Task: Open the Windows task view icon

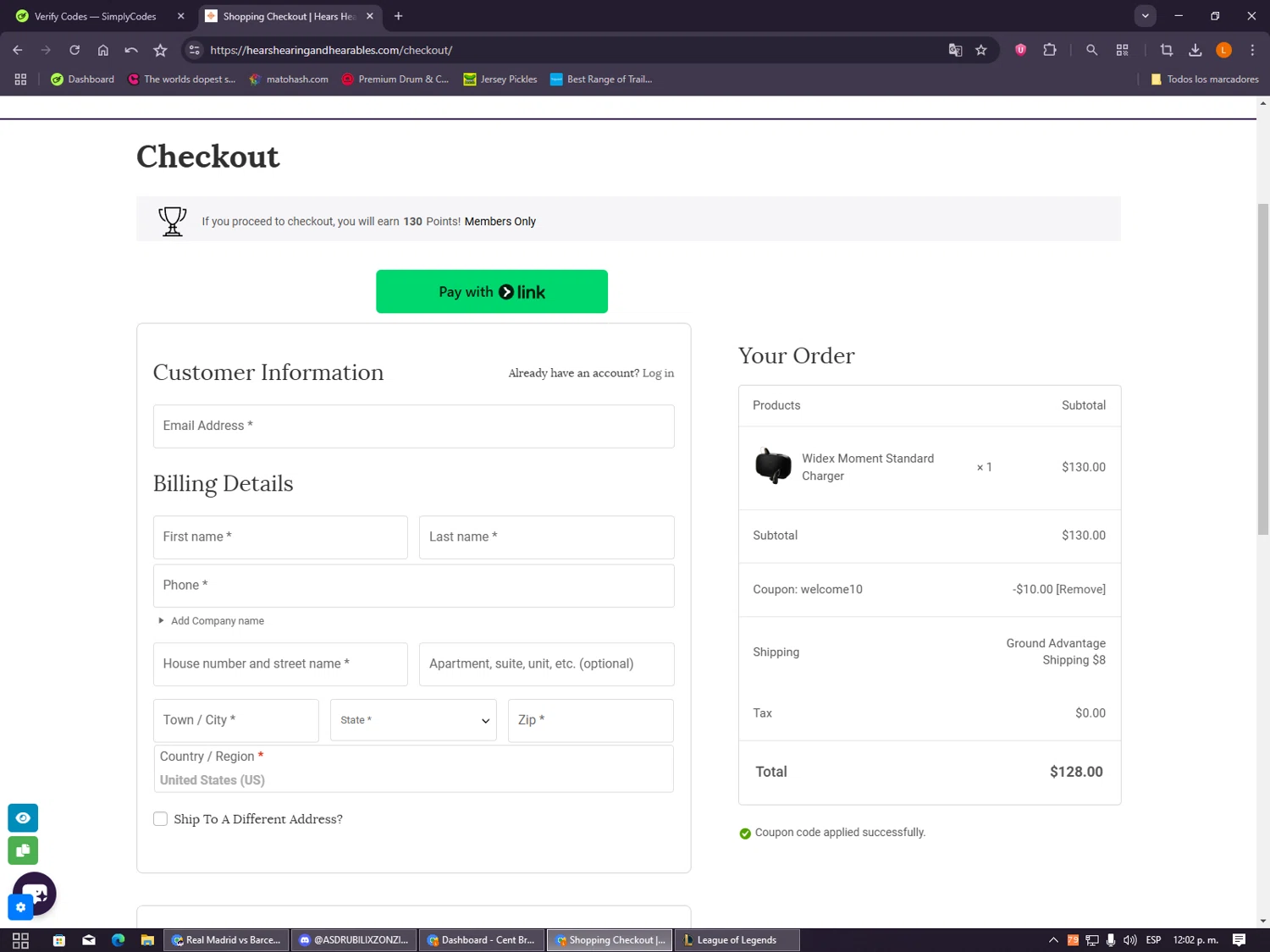Action: (x=20, y=940)
